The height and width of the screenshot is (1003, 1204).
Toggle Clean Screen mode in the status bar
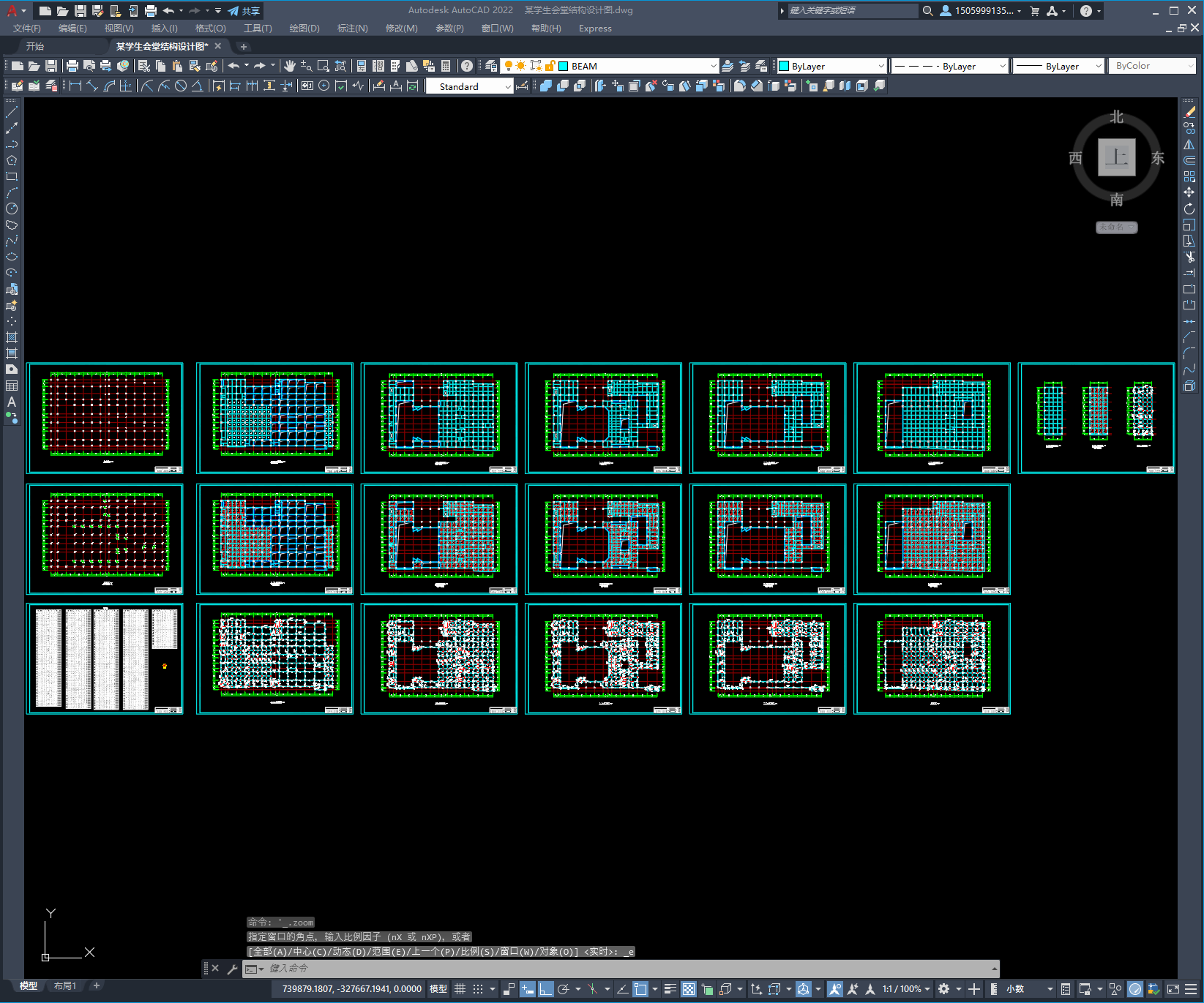[1173, 989]
